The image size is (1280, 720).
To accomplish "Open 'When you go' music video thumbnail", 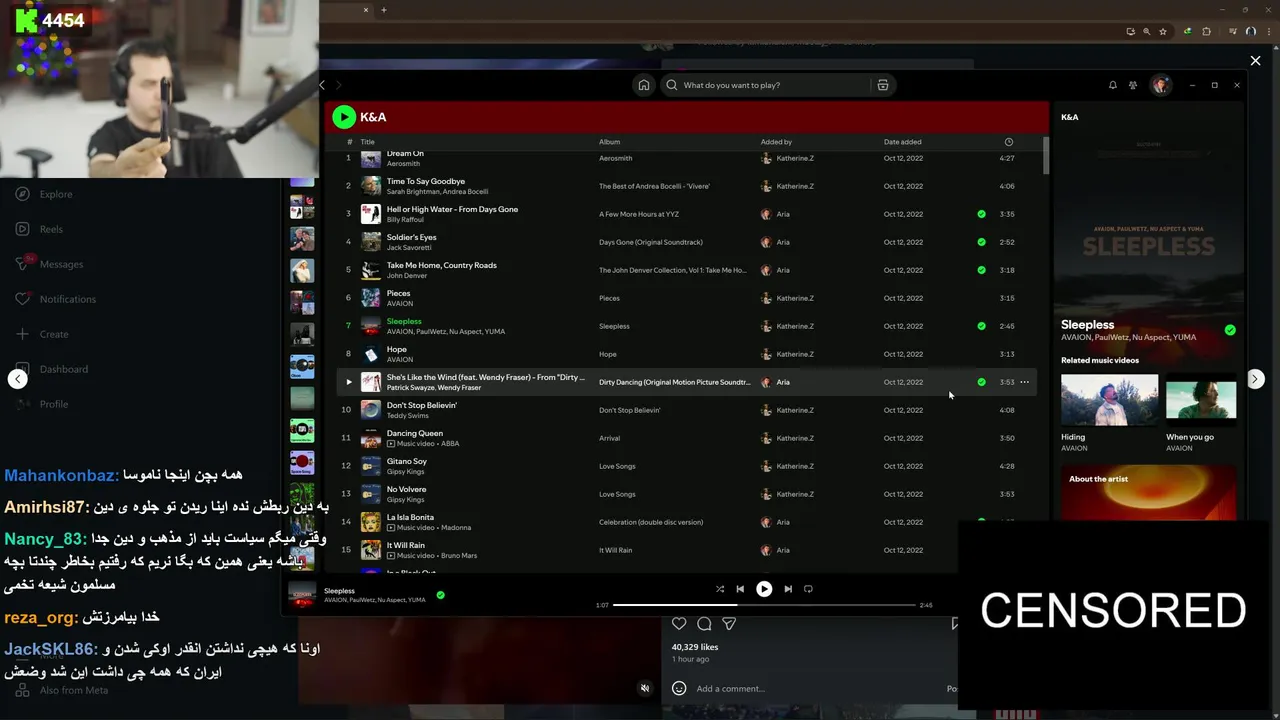I will click(1201, 400).
